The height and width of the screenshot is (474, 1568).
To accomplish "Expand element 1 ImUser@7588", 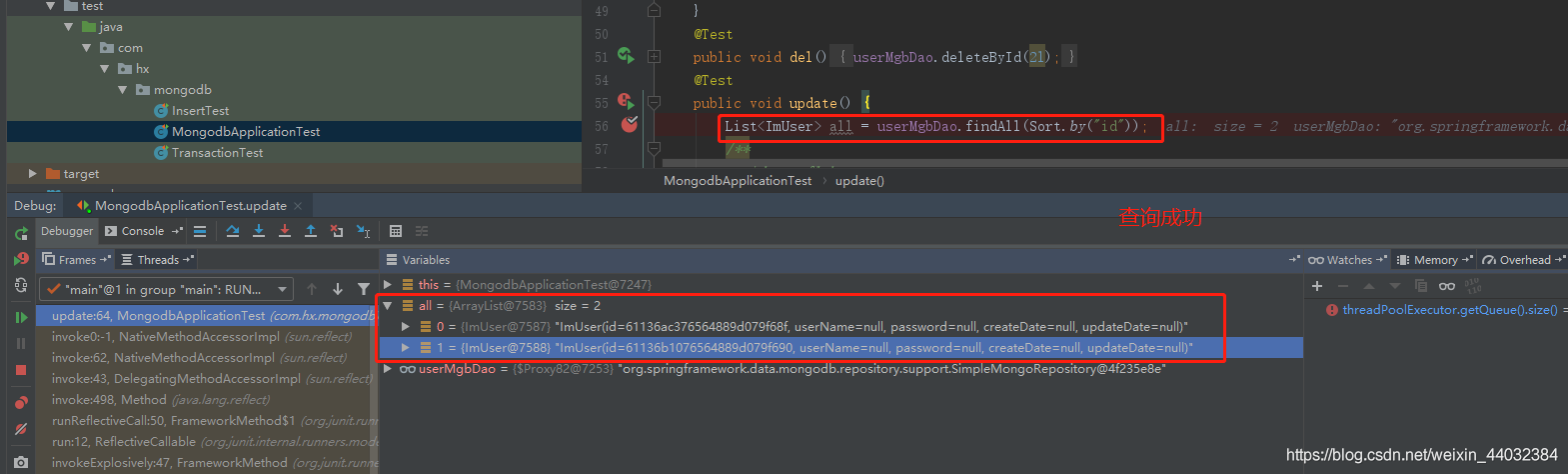I will point(405,348).
